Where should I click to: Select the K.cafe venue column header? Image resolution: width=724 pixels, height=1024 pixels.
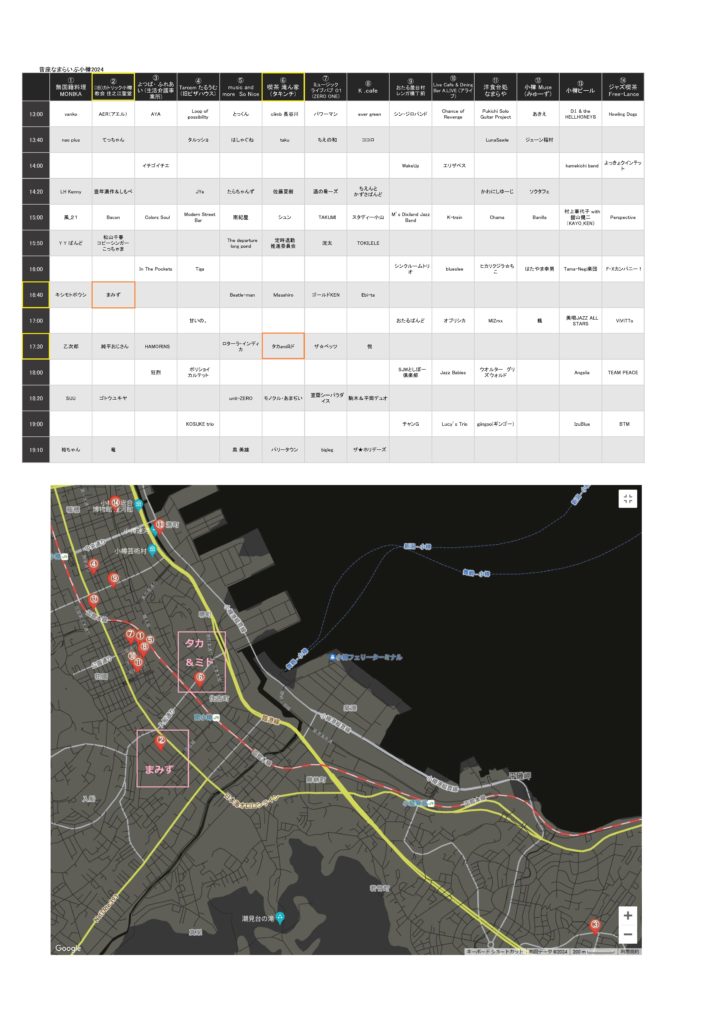pos(370,87)
